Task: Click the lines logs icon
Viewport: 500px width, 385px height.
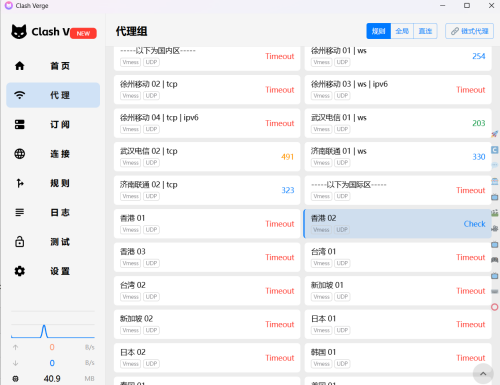Action: (x=20, y=212)
